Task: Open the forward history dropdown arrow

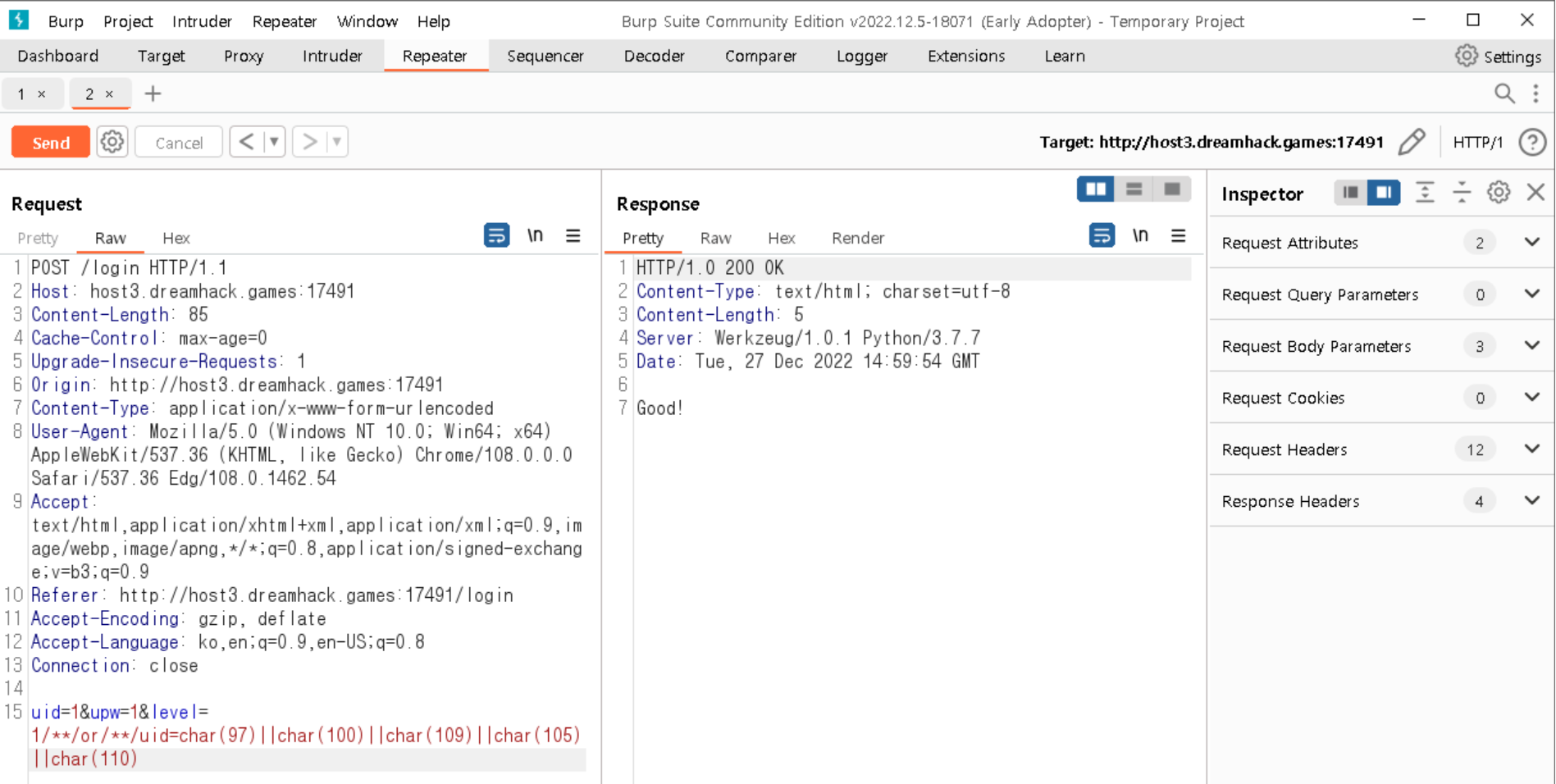Action: [336, 142]
